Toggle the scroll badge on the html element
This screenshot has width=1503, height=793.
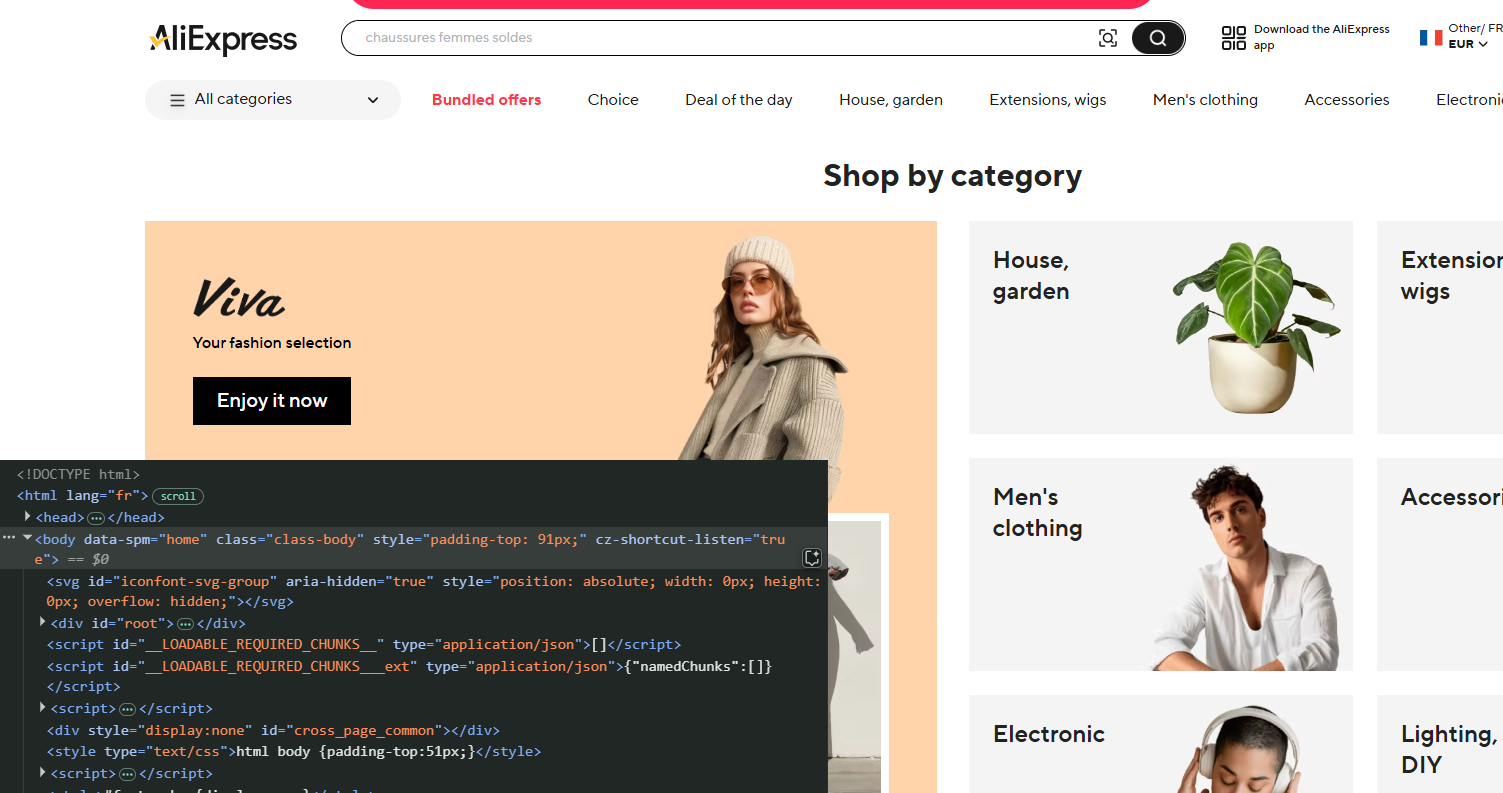[x=178, y=496]
